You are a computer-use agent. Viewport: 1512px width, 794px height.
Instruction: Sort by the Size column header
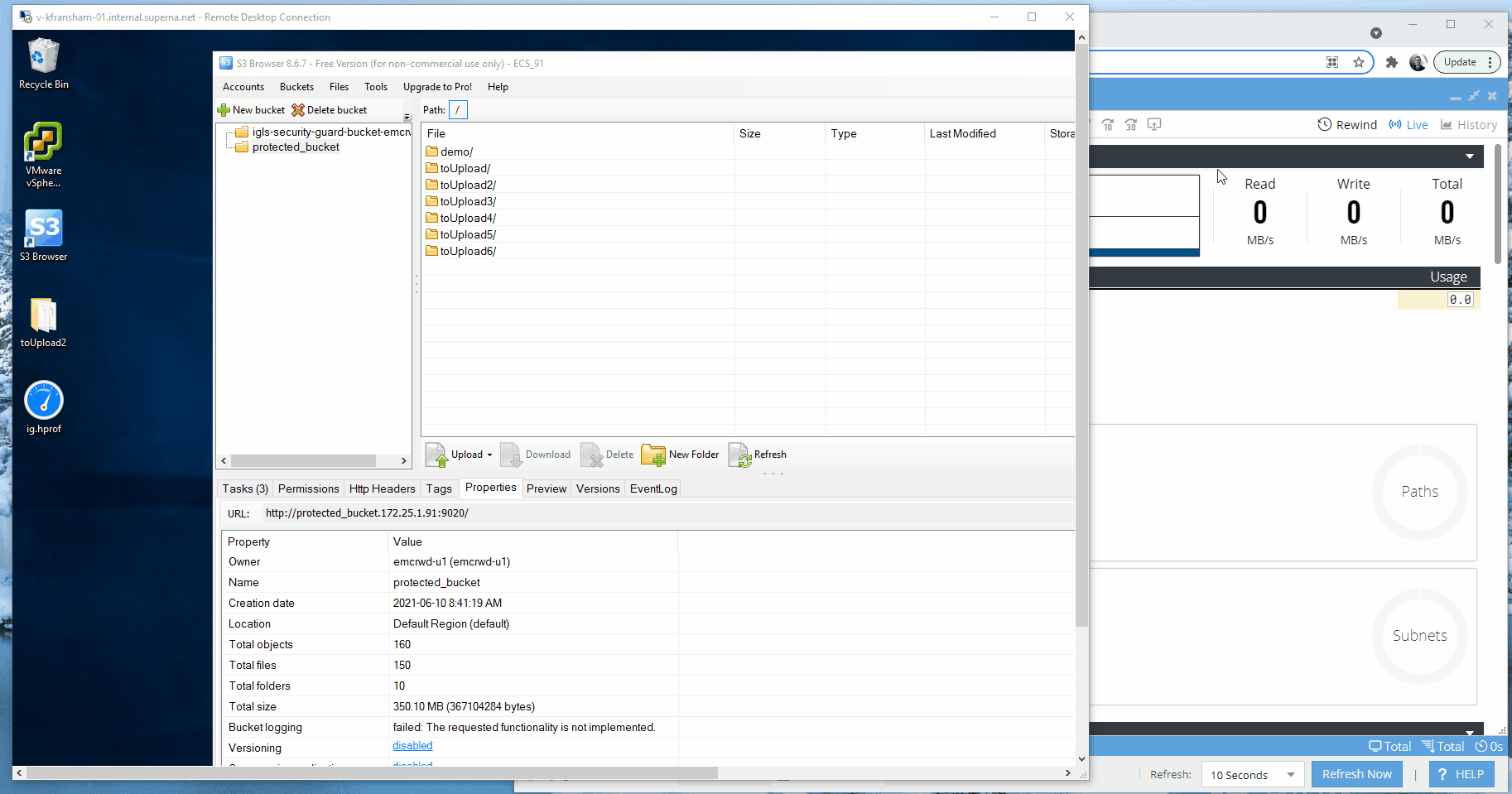pos(779,133)
